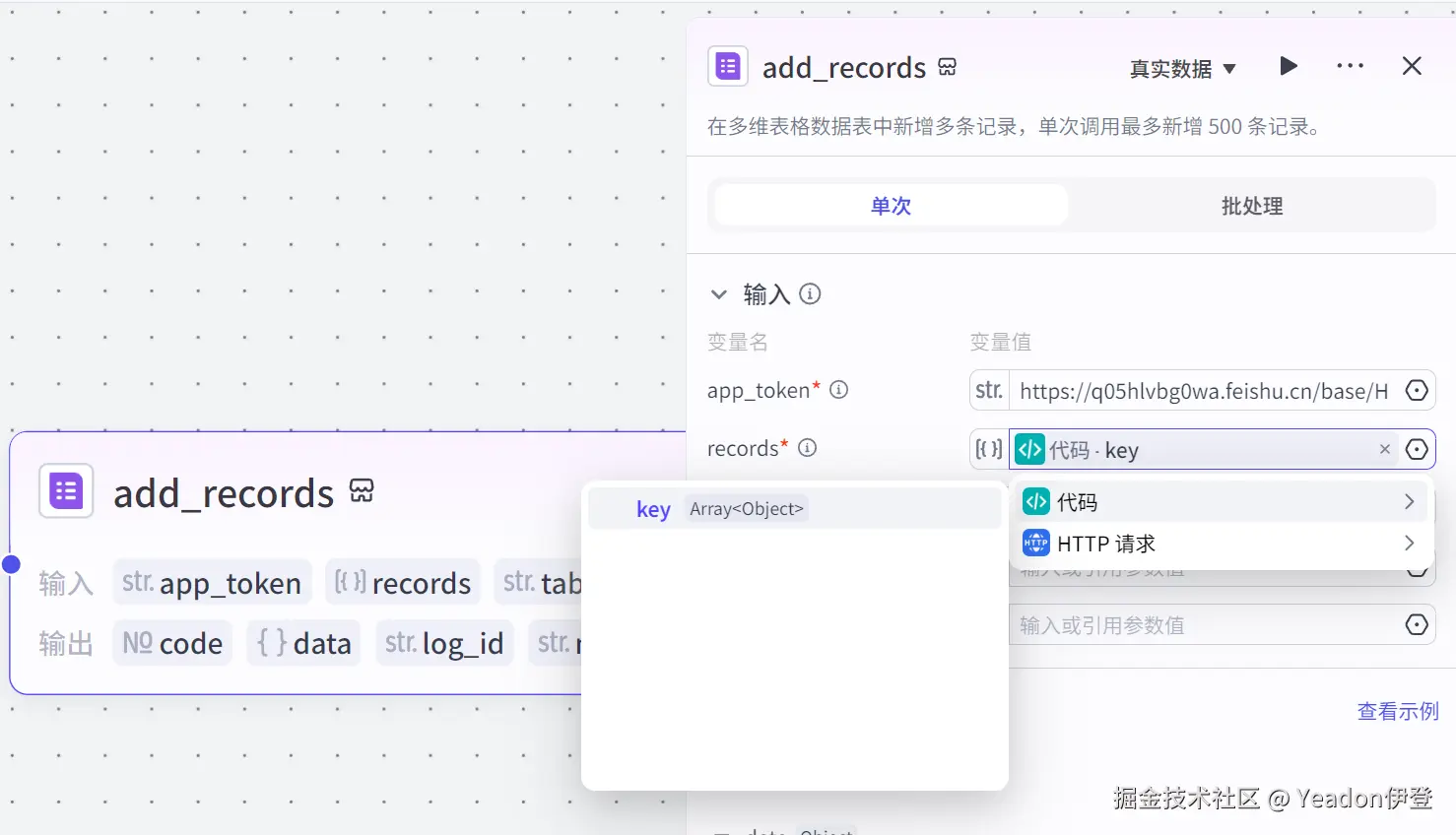Select the key Array<Object> variable
The image size is (1456, 835).
(x=795, y=509)
